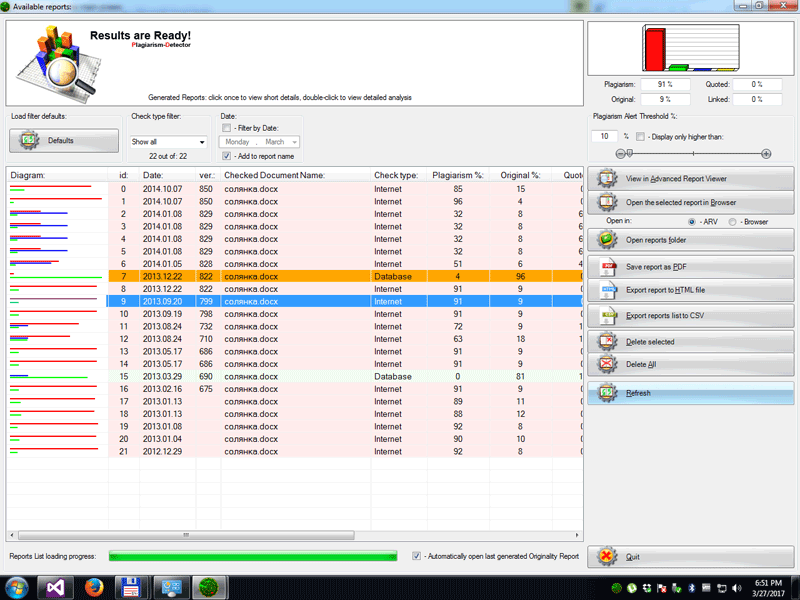Viewport: 800px width, 600px height.
Task: Sort by the Diagram column header
Action: [57, 175]
